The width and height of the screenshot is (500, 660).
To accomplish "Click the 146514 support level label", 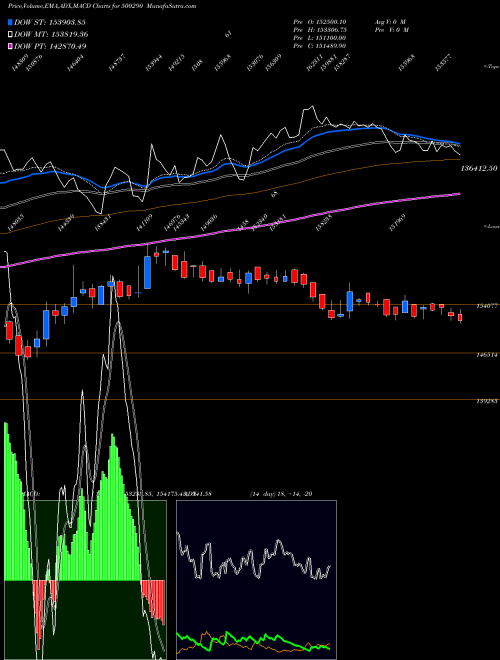I will tap(487, 355).
